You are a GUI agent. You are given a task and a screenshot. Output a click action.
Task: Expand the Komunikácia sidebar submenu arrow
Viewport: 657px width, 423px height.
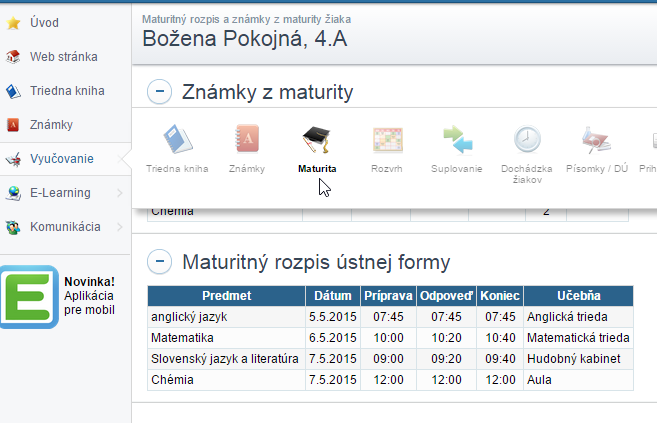pyautogui.click(x=120, y=227)
